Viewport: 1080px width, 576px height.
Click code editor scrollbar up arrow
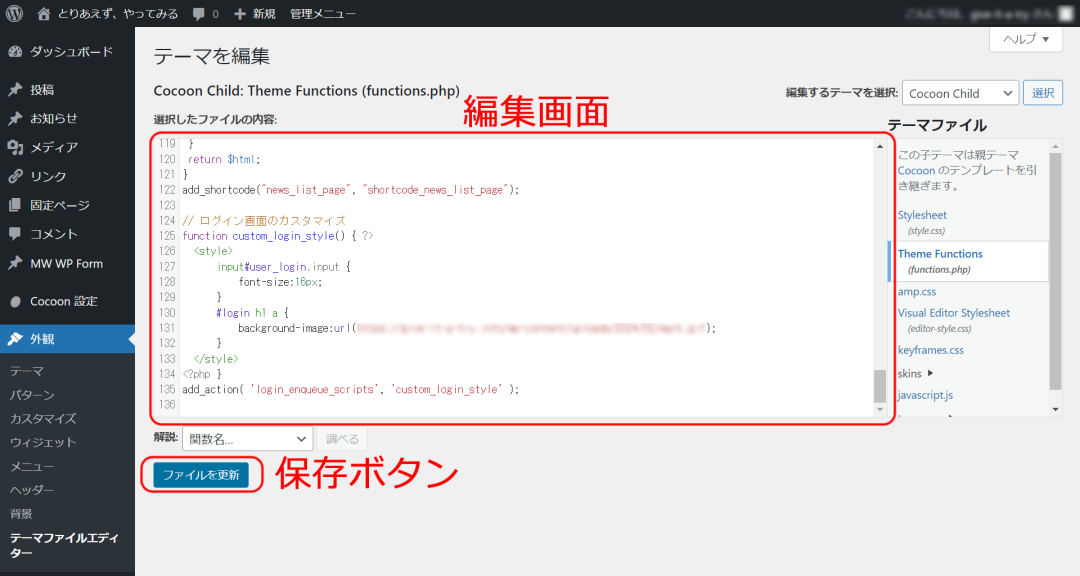pos(880,146)
